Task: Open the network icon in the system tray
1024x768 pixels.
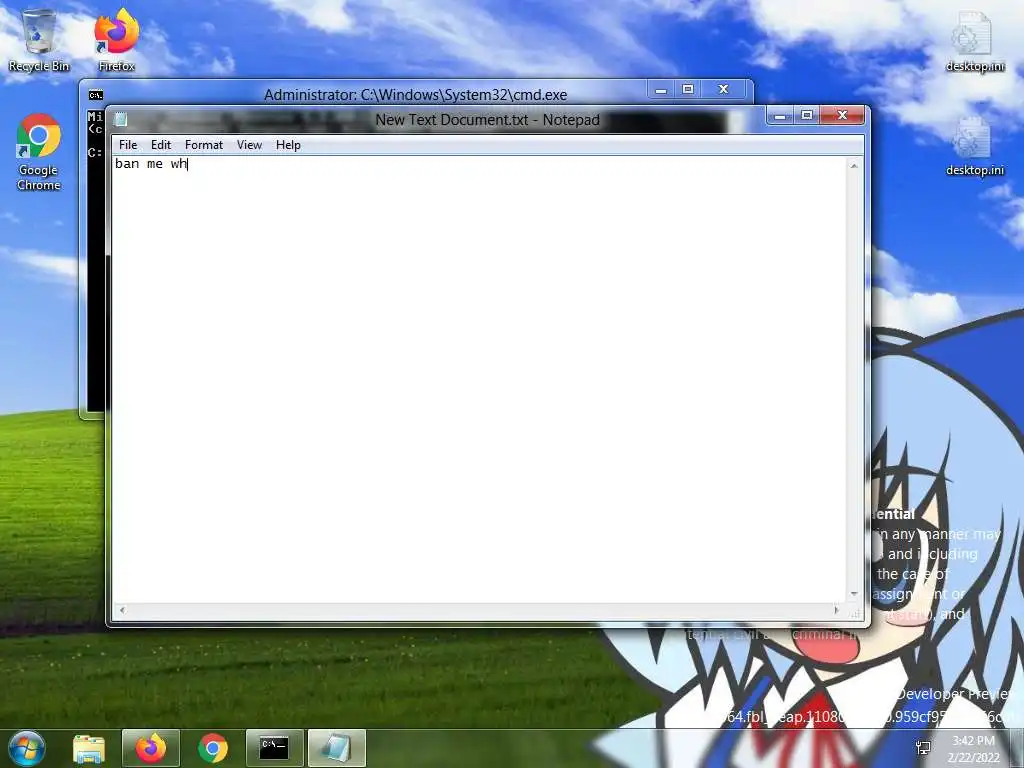Action: pyautogui.click(x=923, y=748)
